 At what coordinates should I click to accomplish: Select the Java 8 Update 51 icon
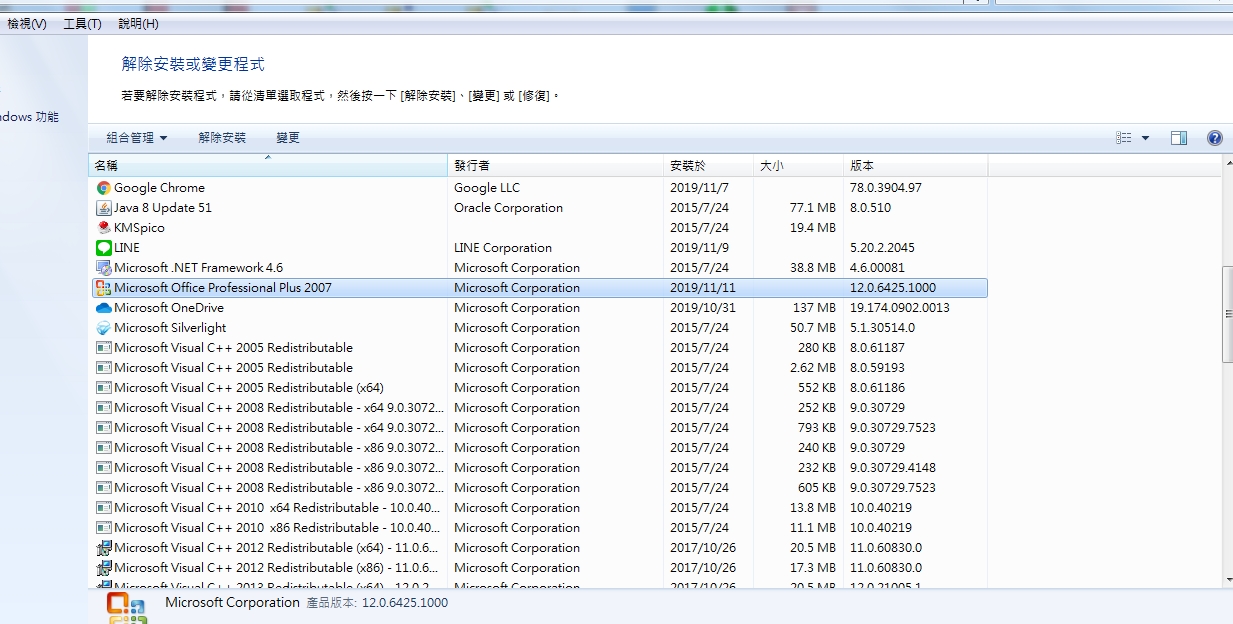click(x=103, y=208)
